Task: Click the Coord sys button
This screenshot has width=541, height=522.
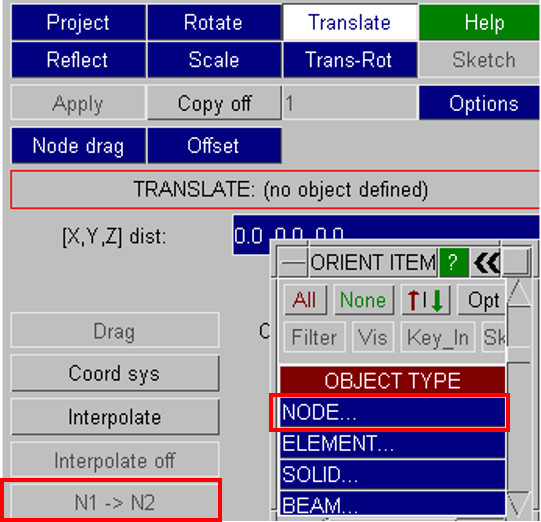Action: (115, 373)
